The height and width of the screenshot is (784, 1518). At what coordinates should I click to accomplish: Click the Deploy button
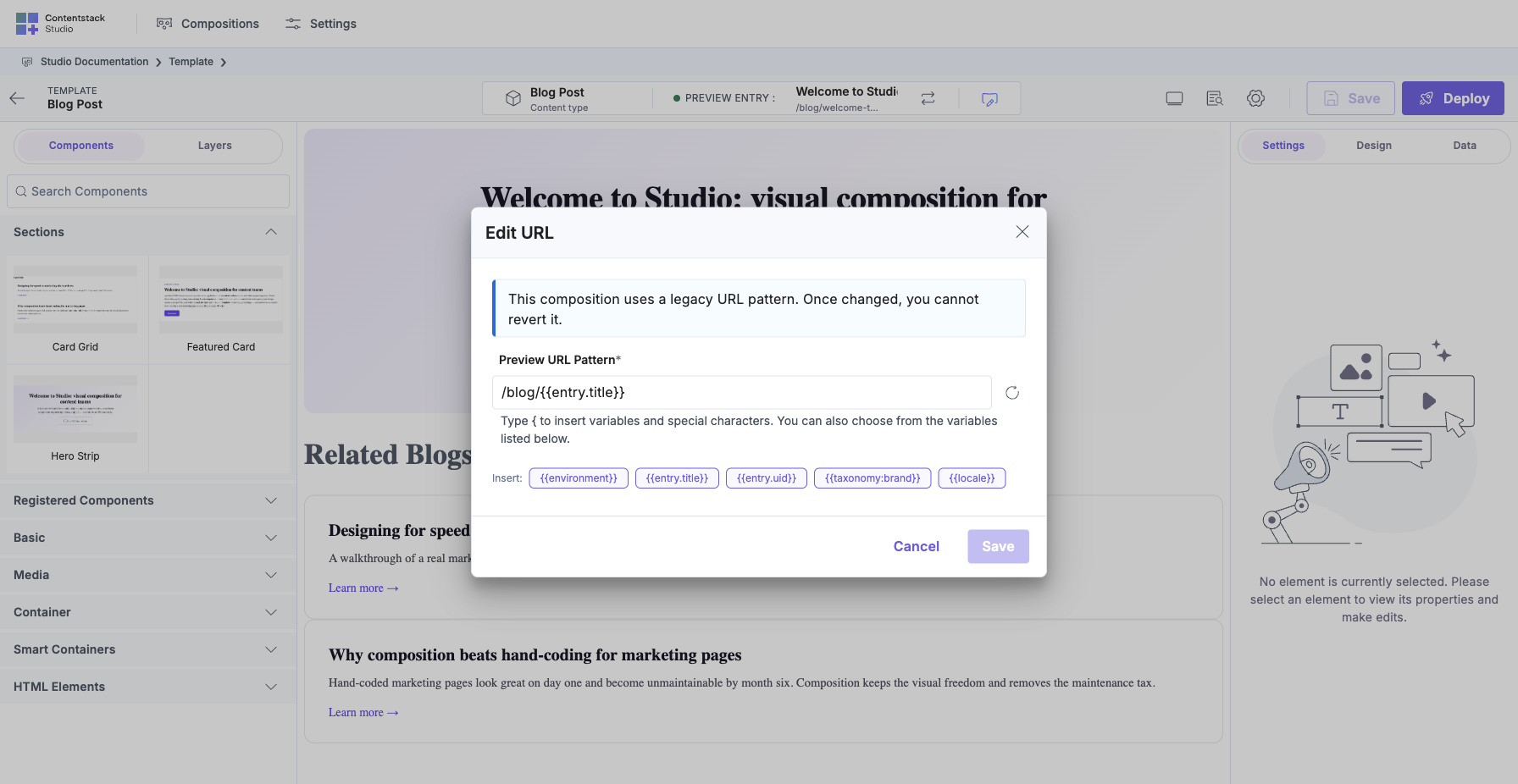coord(1453,98)
